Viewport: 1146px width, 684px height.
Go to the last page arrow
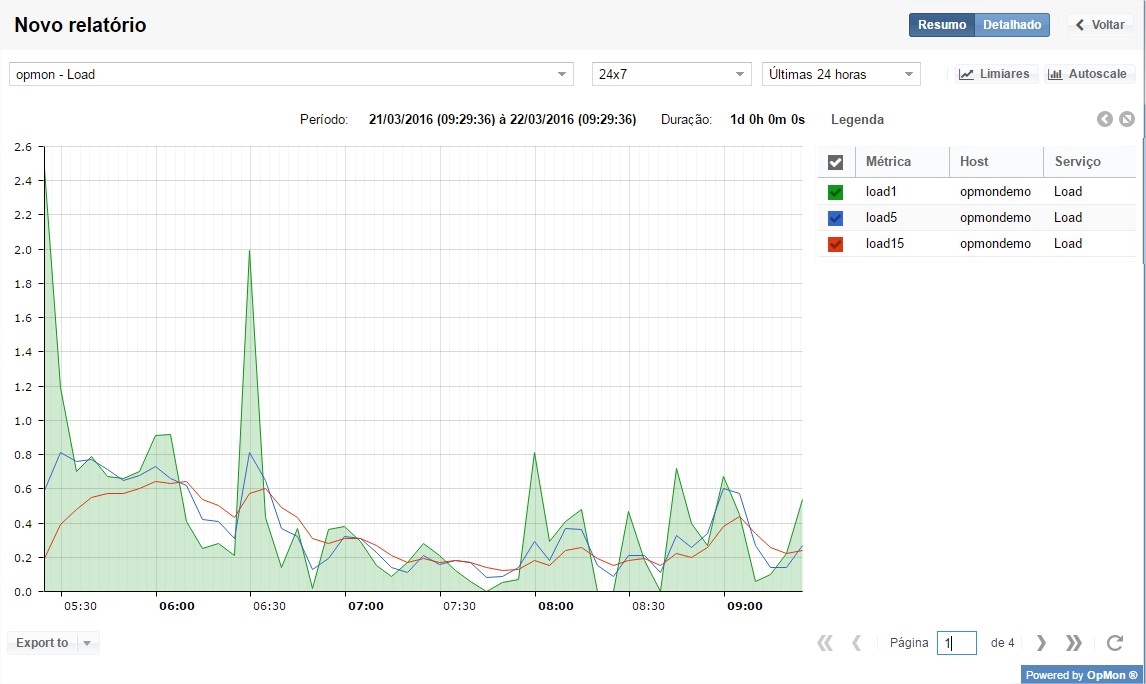pyautogui.click(x=1074, y=643)
